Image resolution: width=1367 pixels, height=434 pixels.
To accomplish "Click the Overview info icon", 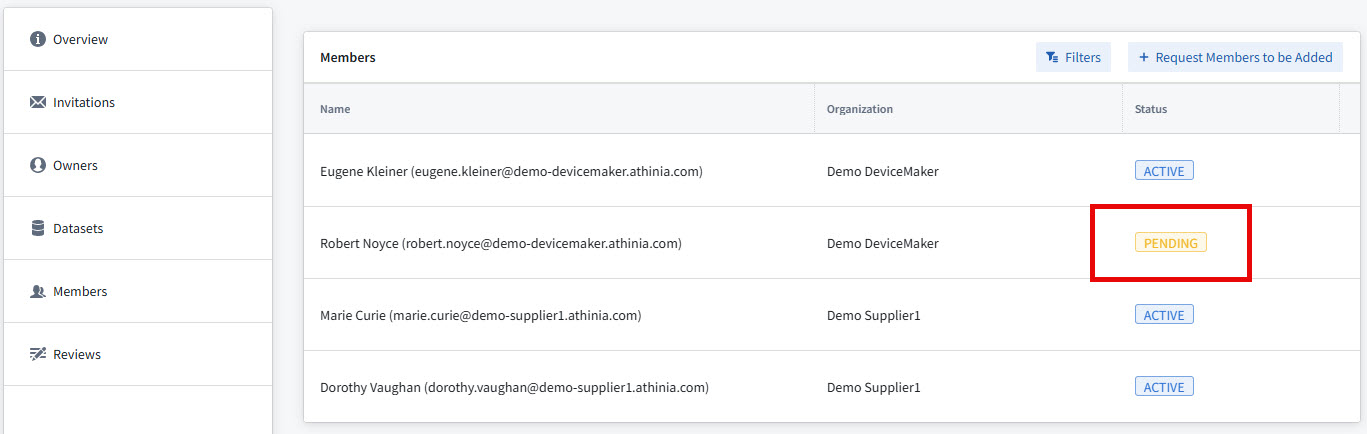I will pyautogui.click(x=38, y=39).
